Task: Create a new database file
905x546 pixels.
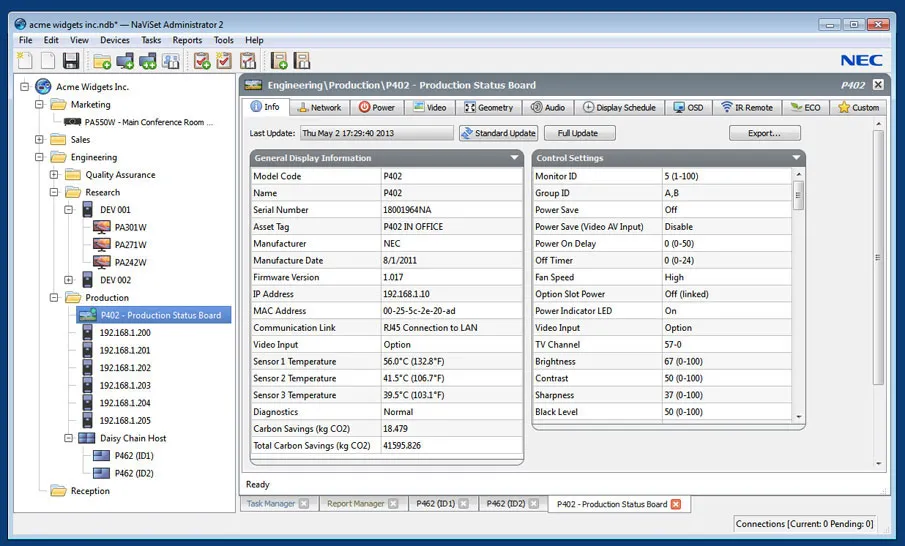Action: 25,60
